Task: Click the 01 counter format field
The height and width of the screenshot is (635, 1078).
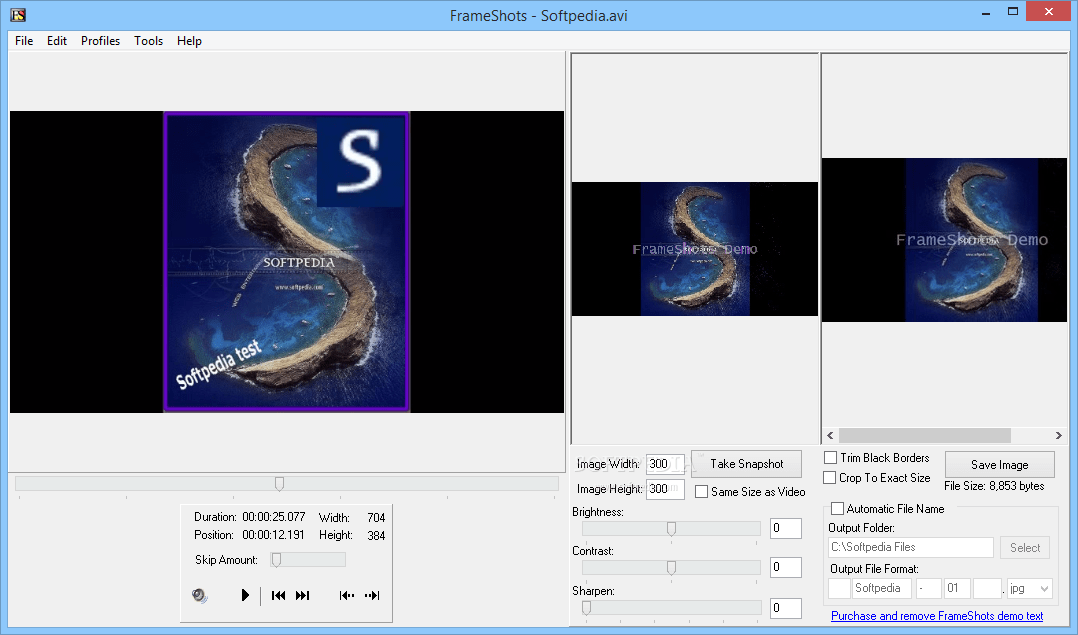Action: pos(957,588)
